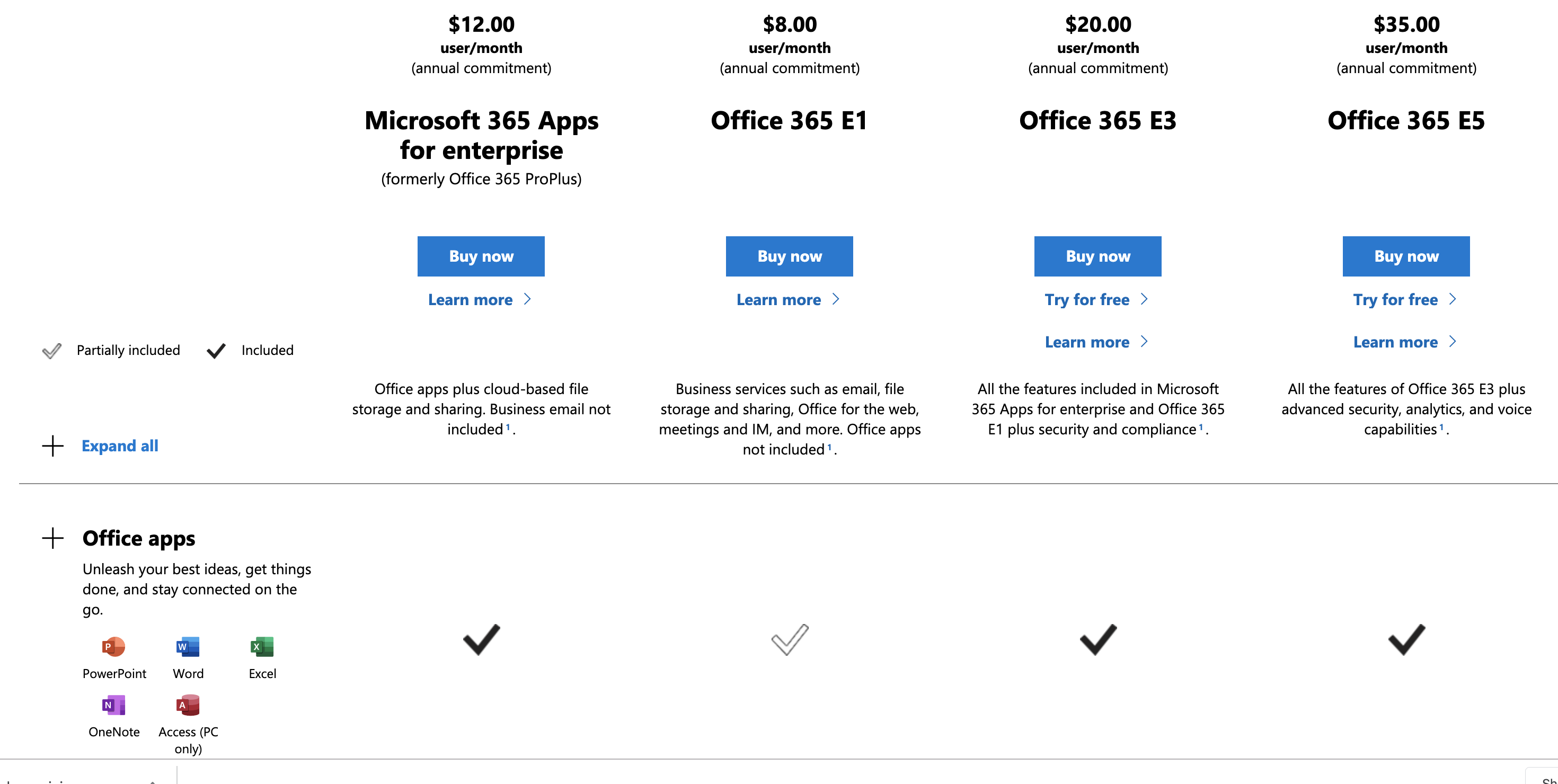Click Buy now for Office 365 E5
The width and height of the screenshot is (1558, 784).
[1406, 256]
